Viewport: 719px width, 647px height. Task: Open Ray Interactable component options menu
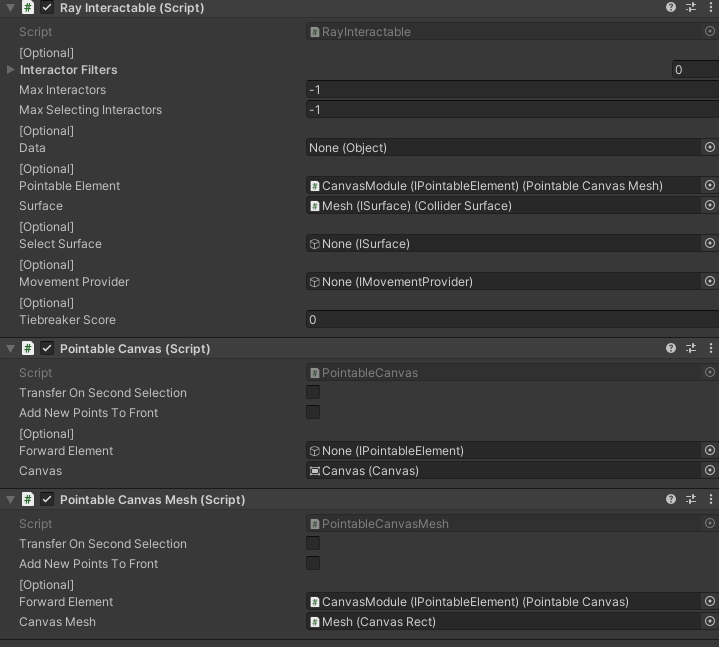tap(710, 7)
